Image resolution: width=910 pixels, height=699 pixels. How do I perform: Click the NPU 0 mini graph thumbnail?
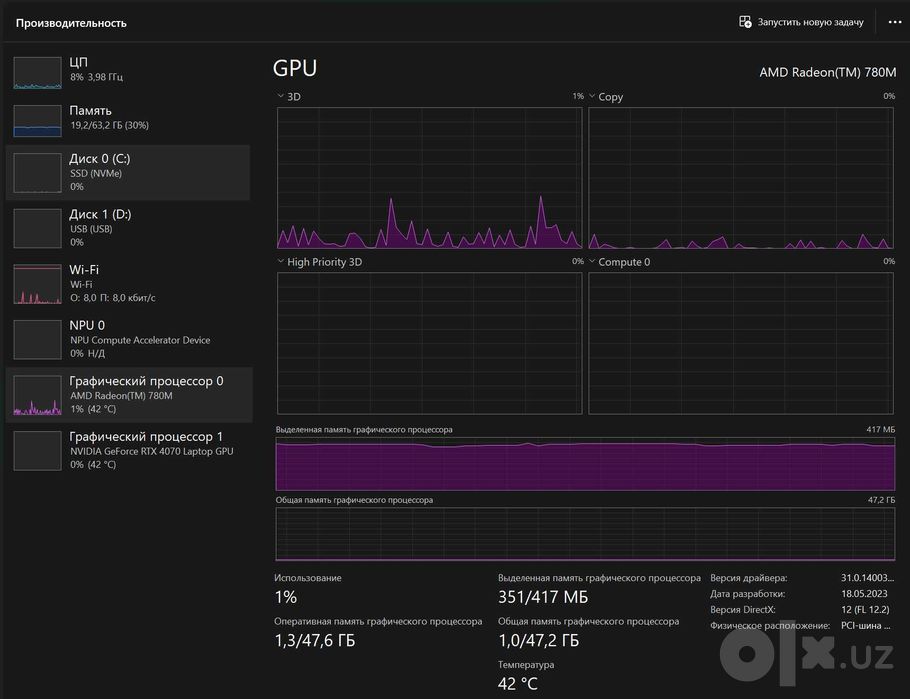pos(37,340)
